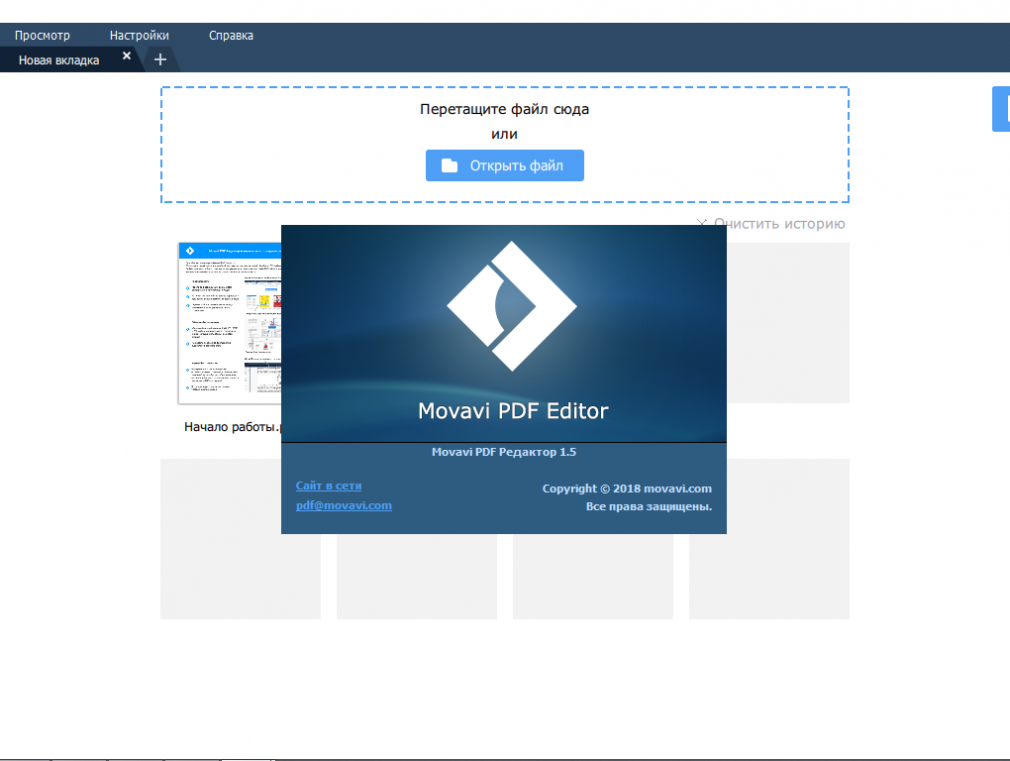
Task: Close the Новая вкладка tab
Action: pos(127,56)
